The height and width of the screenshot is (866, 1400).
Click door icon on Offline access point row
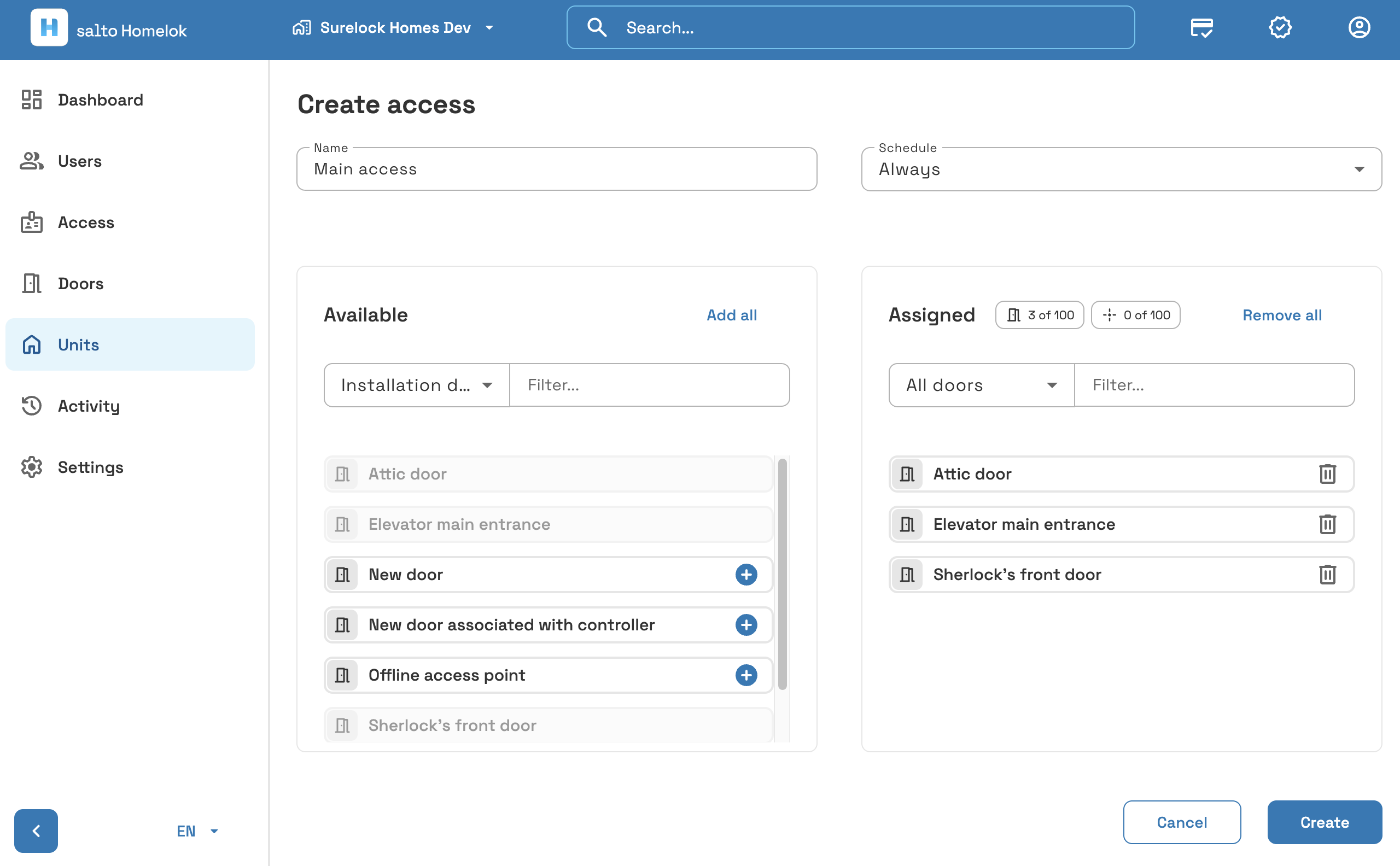[342, 675]
